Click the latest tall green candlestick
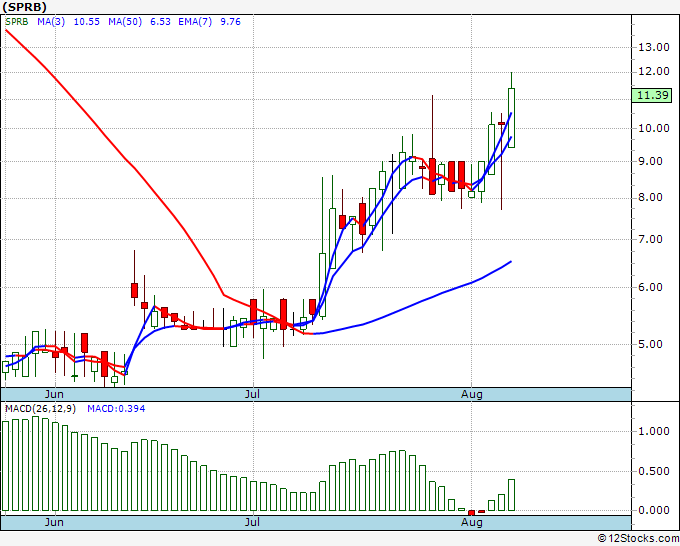The height and width of the screenshot is (546, 680). 512,118
